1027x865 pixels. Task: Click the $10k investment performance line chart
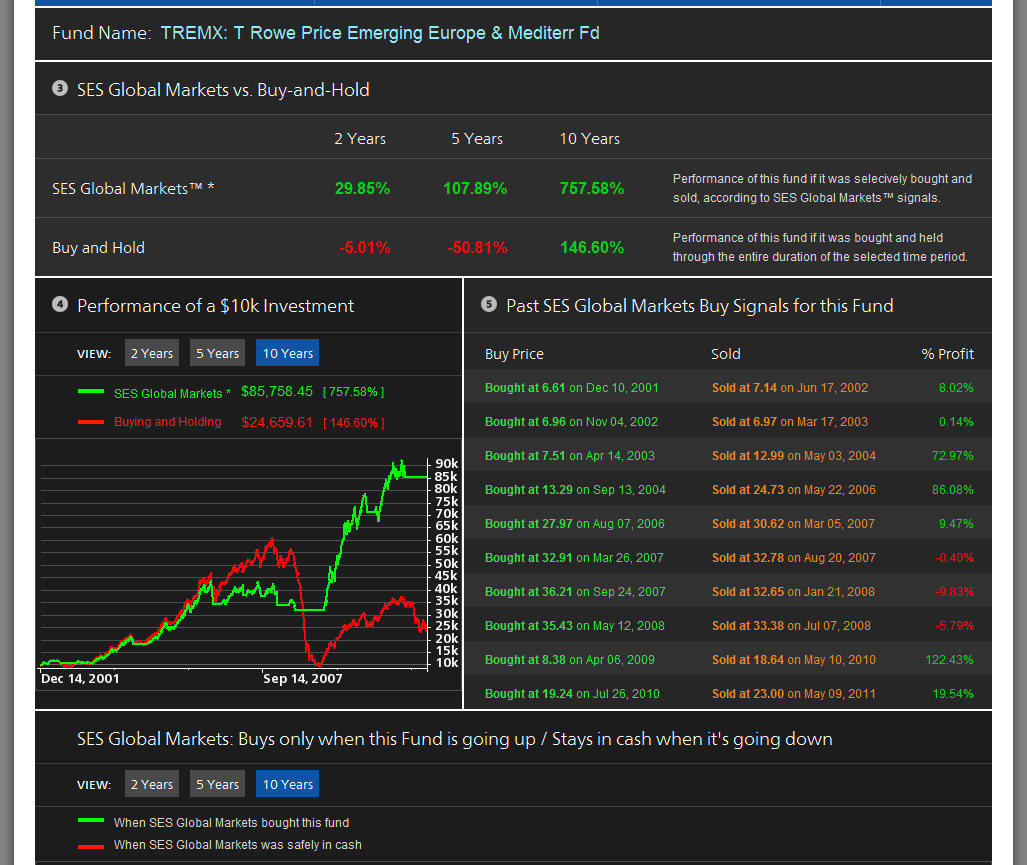point(235,560)
